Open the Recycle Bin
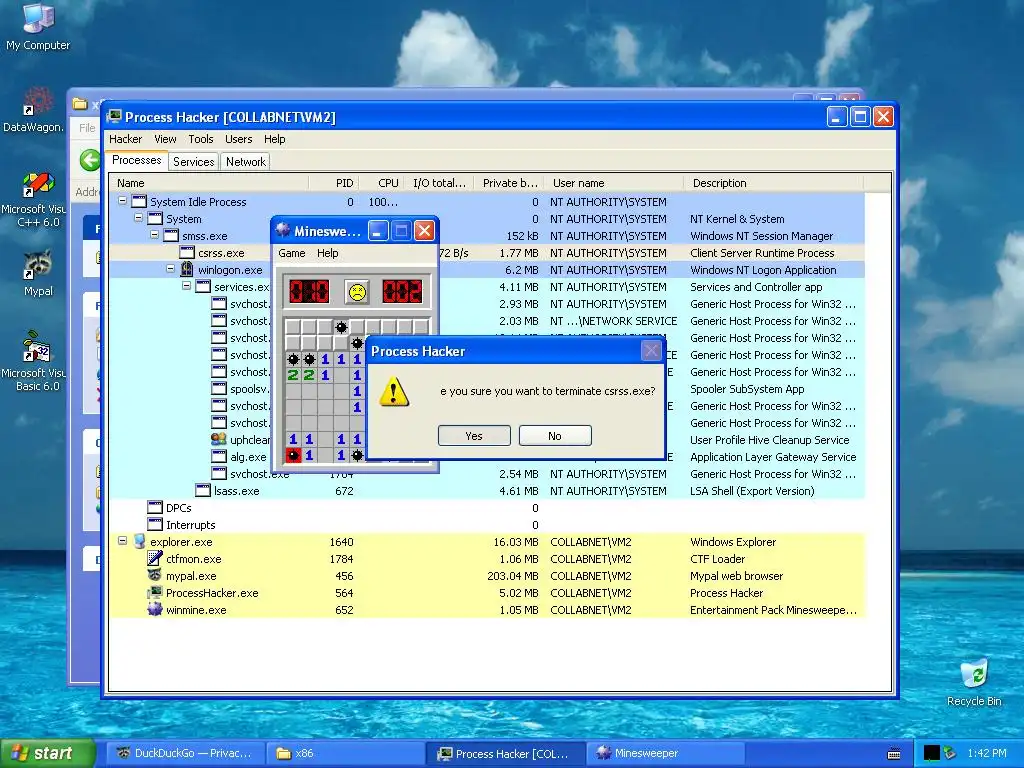1024x768 pixels. tap(974, 683)
